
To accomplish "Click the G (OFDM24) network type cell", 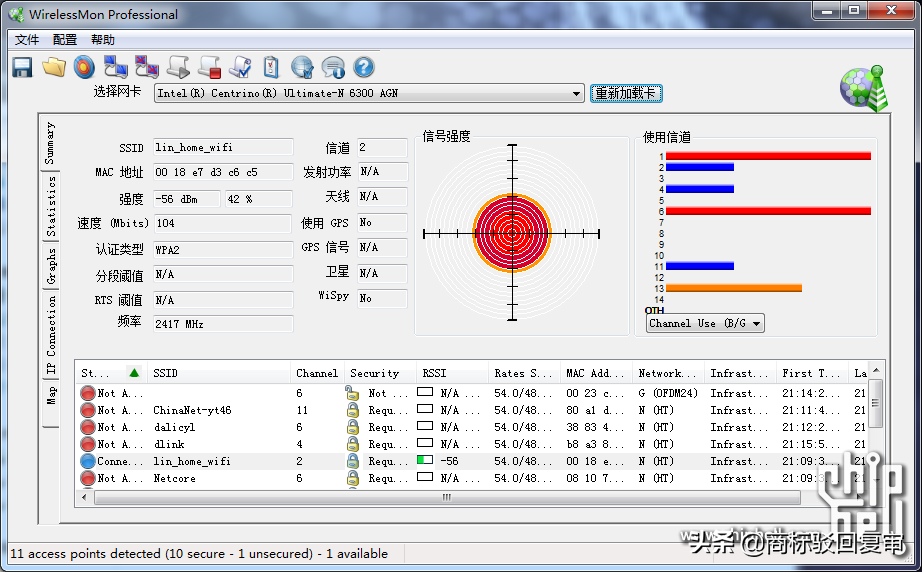I will pyautogui.click(x=668, y=393).
